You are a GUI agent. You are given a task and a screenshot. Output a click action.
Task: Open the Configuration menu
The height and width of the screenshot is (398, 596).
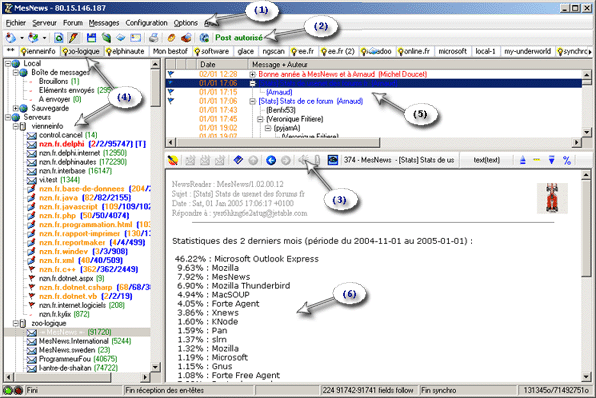(146, 23)
